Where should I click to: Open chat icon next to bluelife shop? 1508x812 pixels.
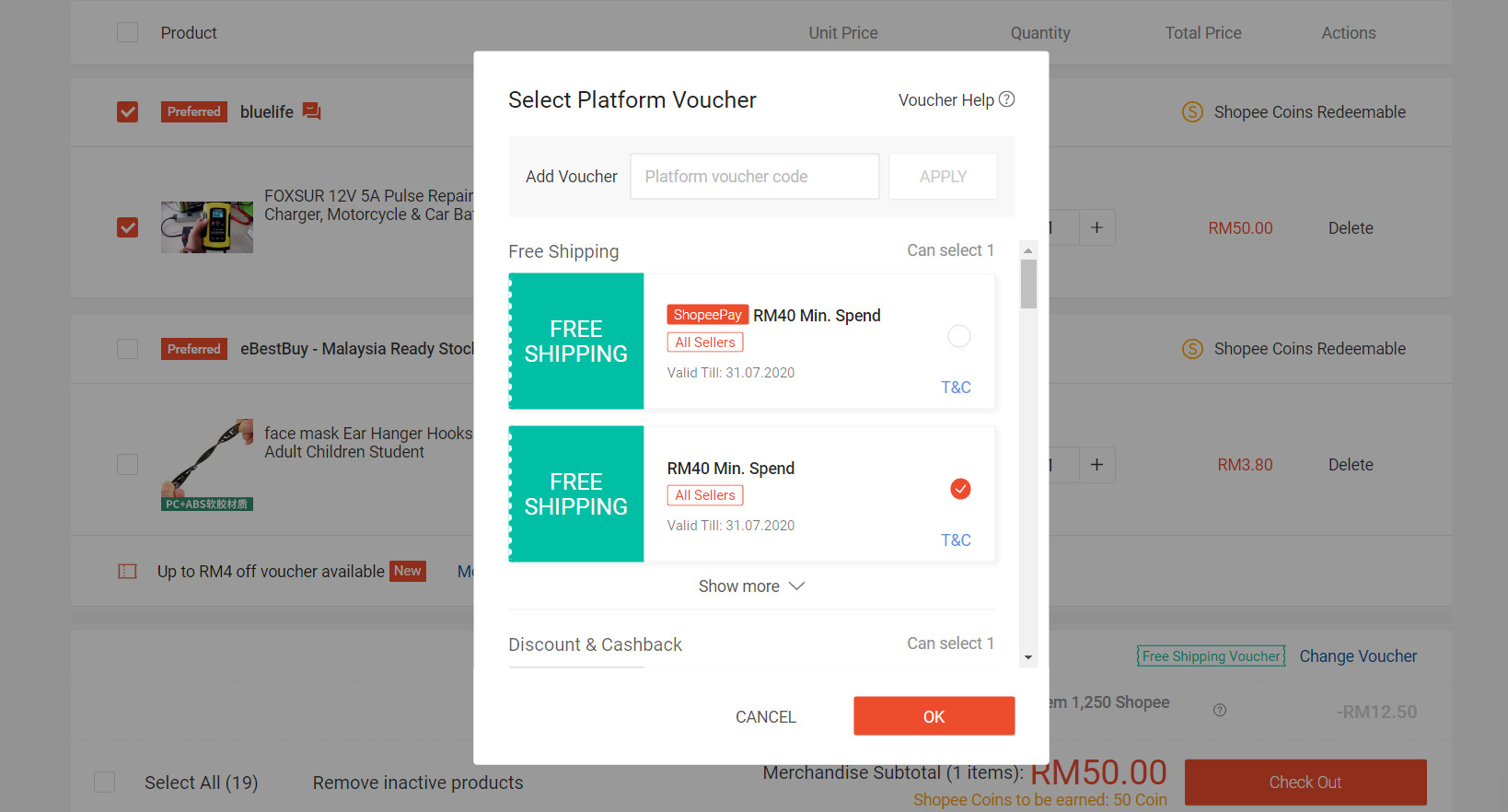(312, 111)
